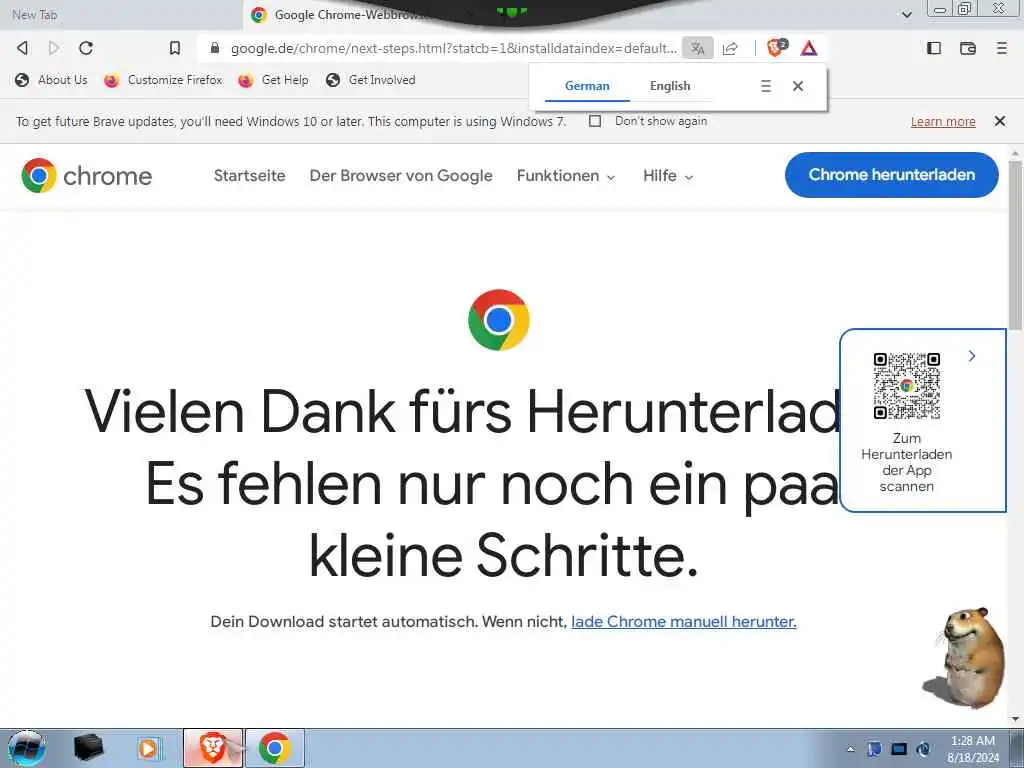Expand the Funktionen dropdown
Viewport: 1024px width, 768px height.
pos(566,176)
